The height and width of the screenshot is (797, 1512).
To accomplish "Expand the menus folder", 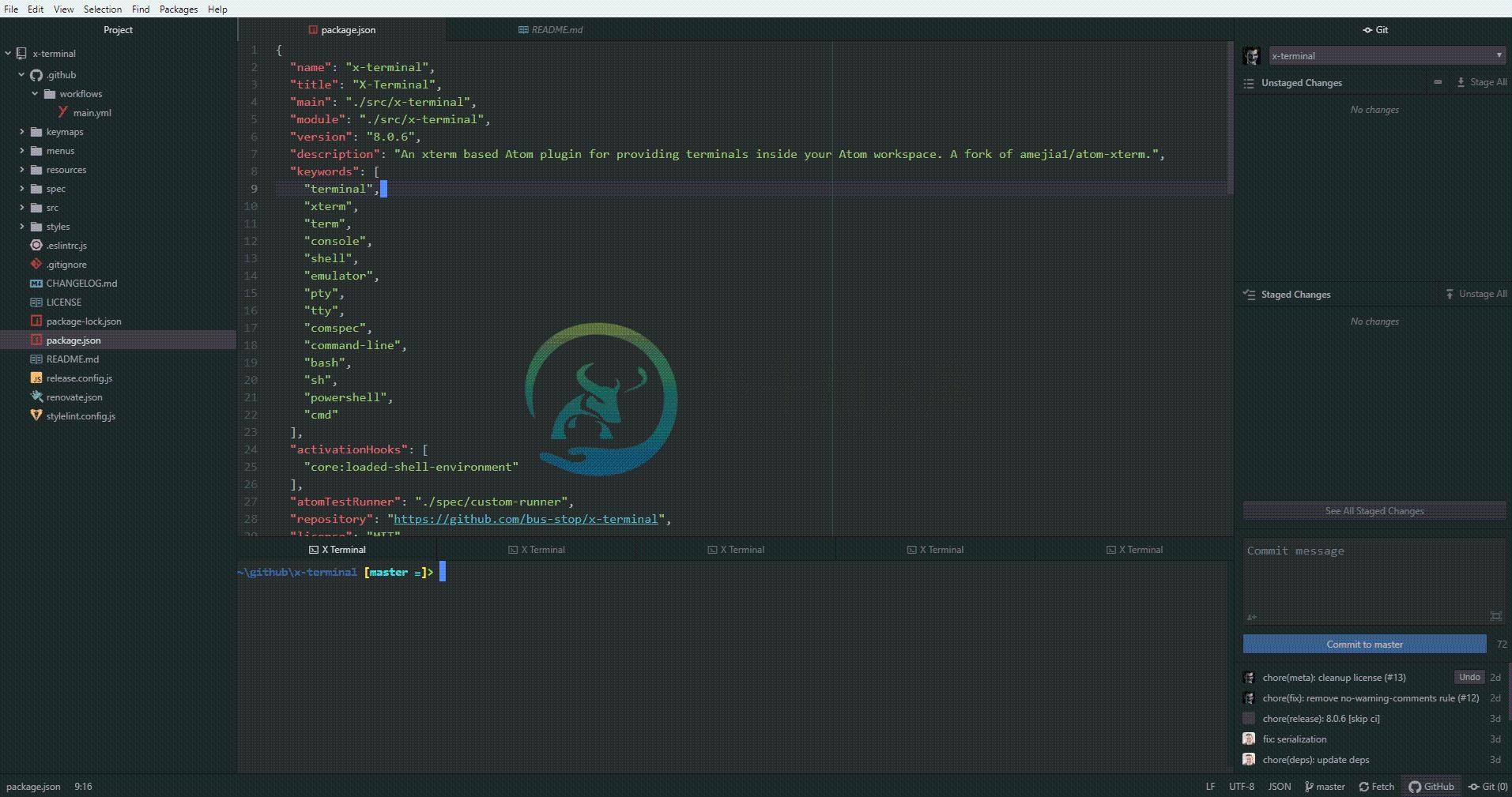I will pyautogui.click(x=21, y=151).
